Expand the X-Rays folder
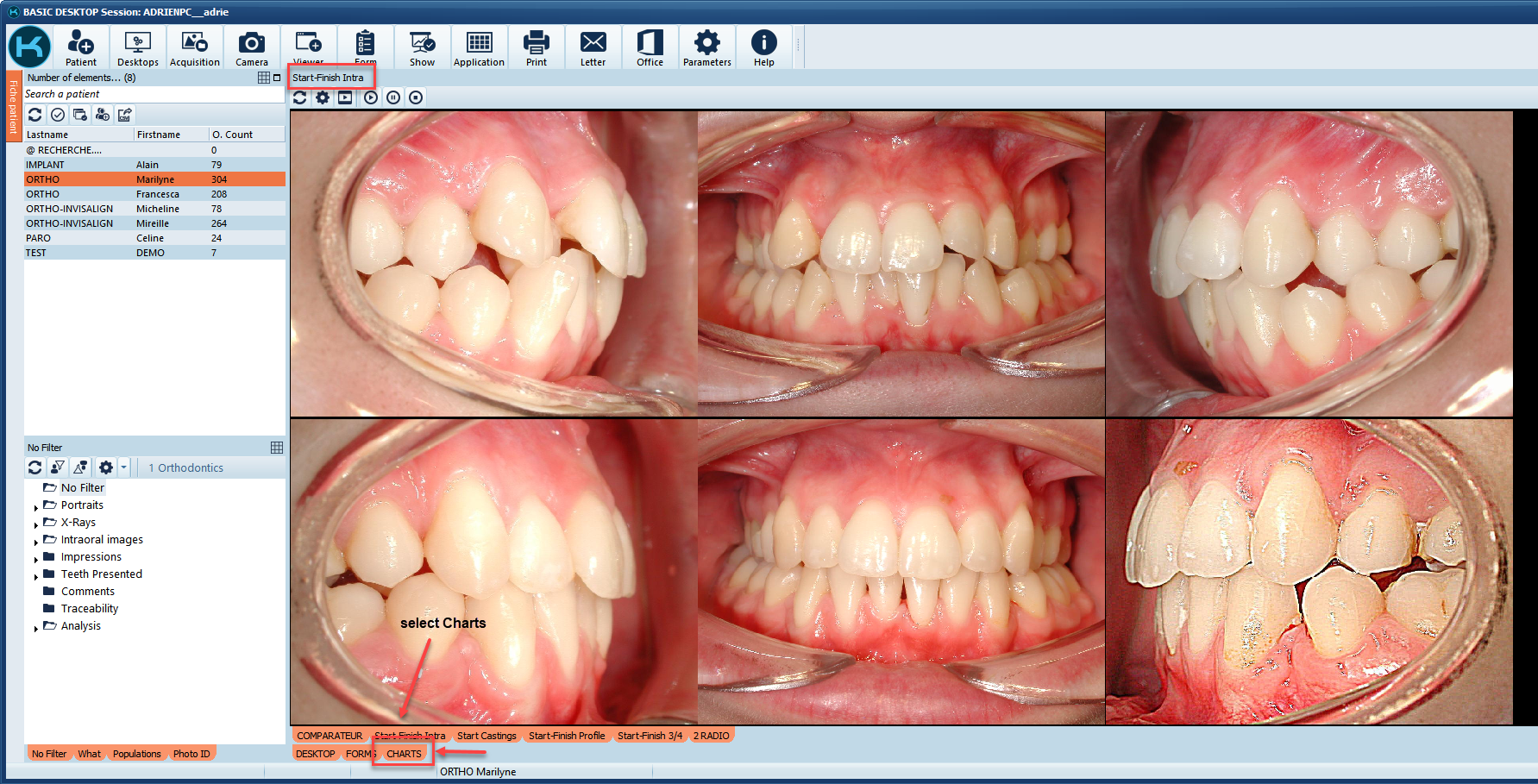The height and width of the screenshot is (784, 1538). pos(35,524)
